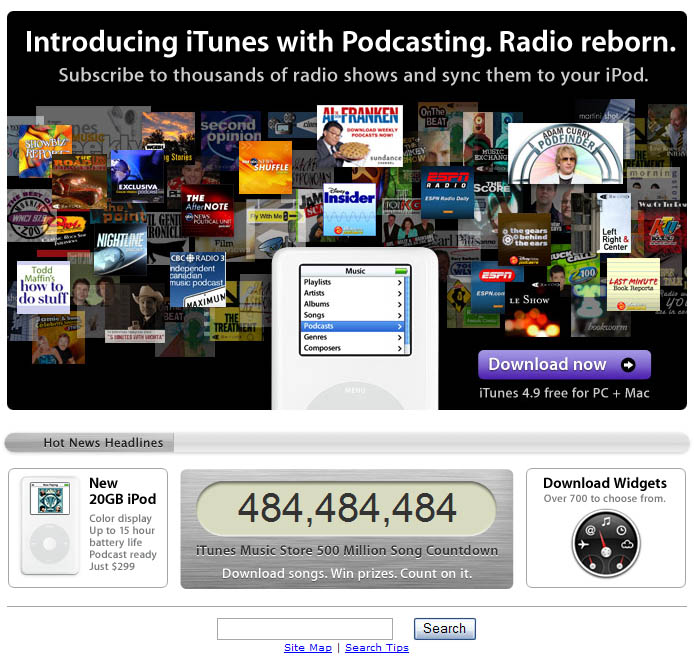Screen dimensions: 694x664
Task: Focus the search text field
Action: click(305, 629)
